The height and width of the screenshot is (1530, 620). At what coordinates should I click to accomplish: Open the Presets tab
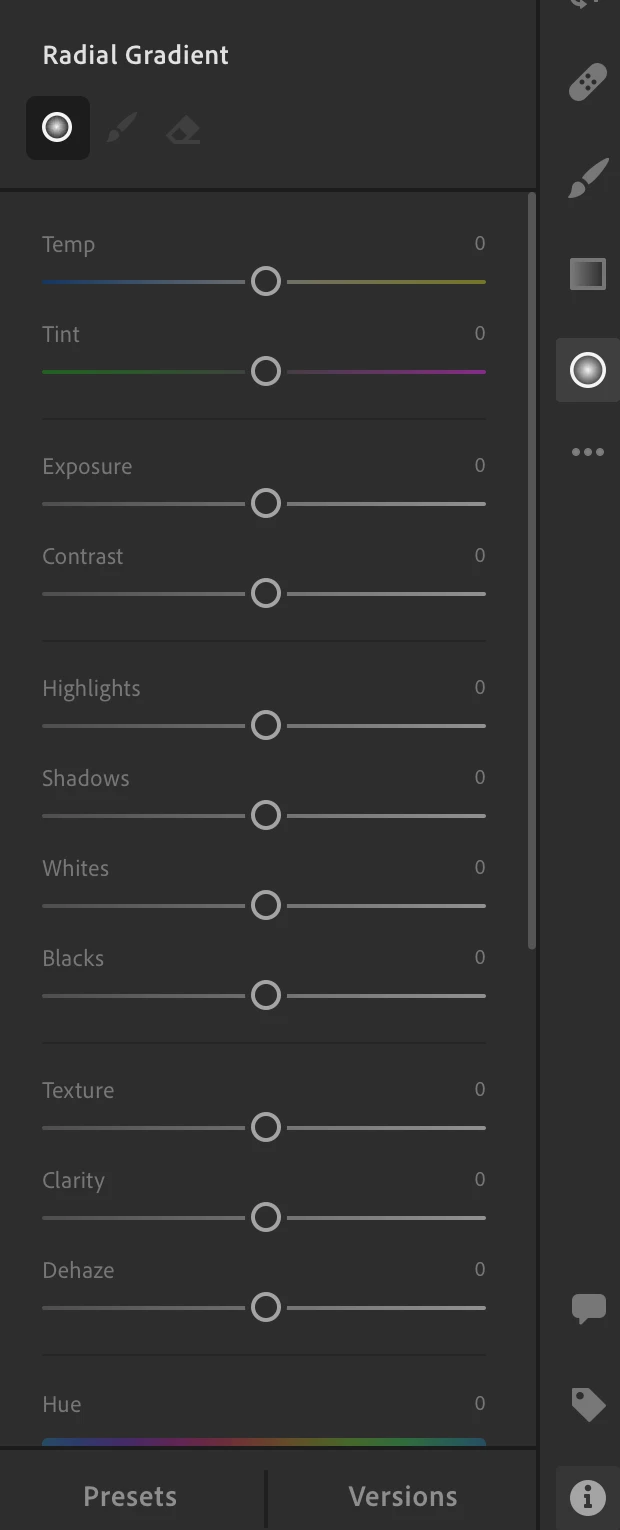point(130,1496)
